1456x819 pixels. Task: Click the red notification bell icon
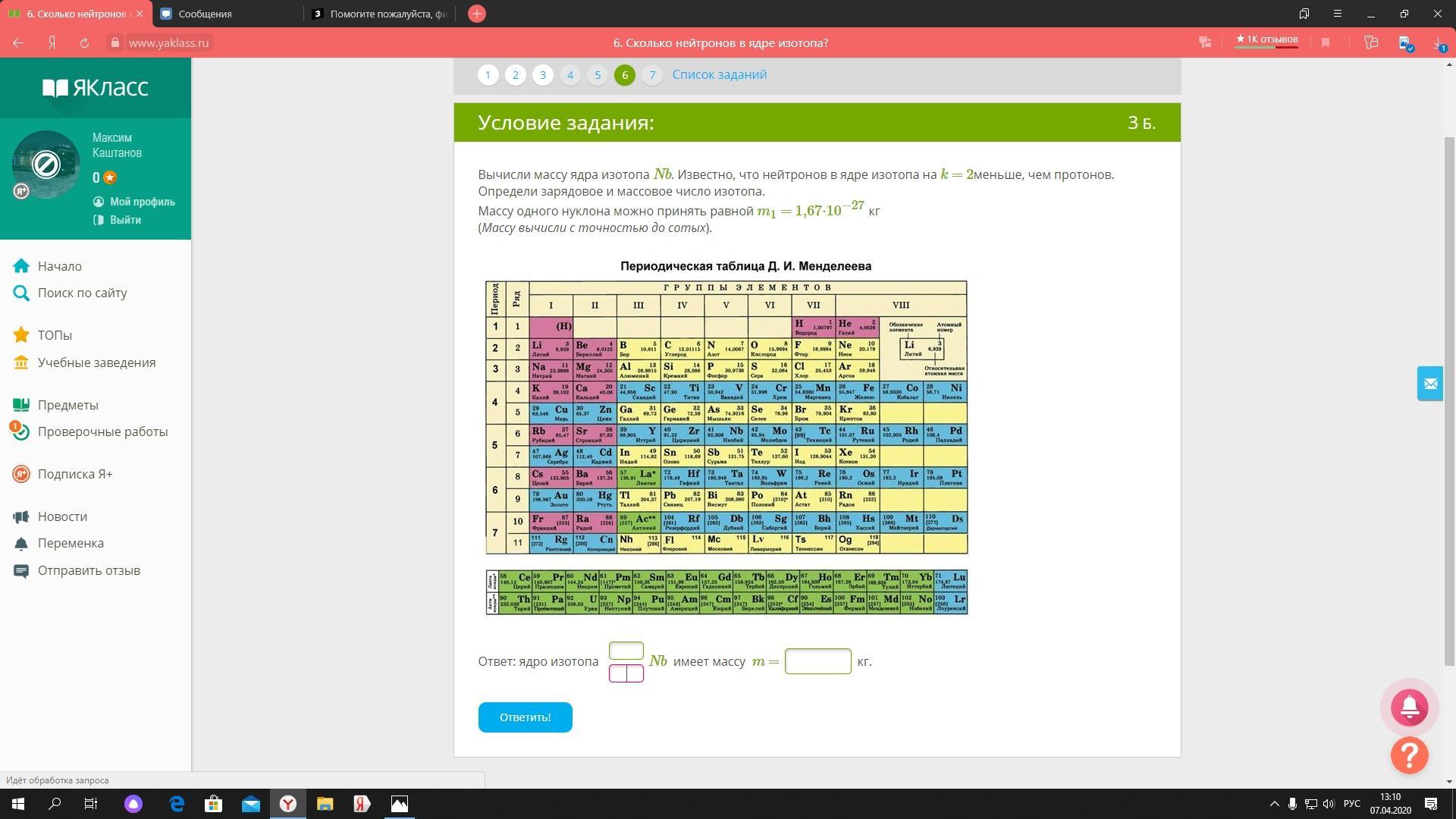point(1409,708)
